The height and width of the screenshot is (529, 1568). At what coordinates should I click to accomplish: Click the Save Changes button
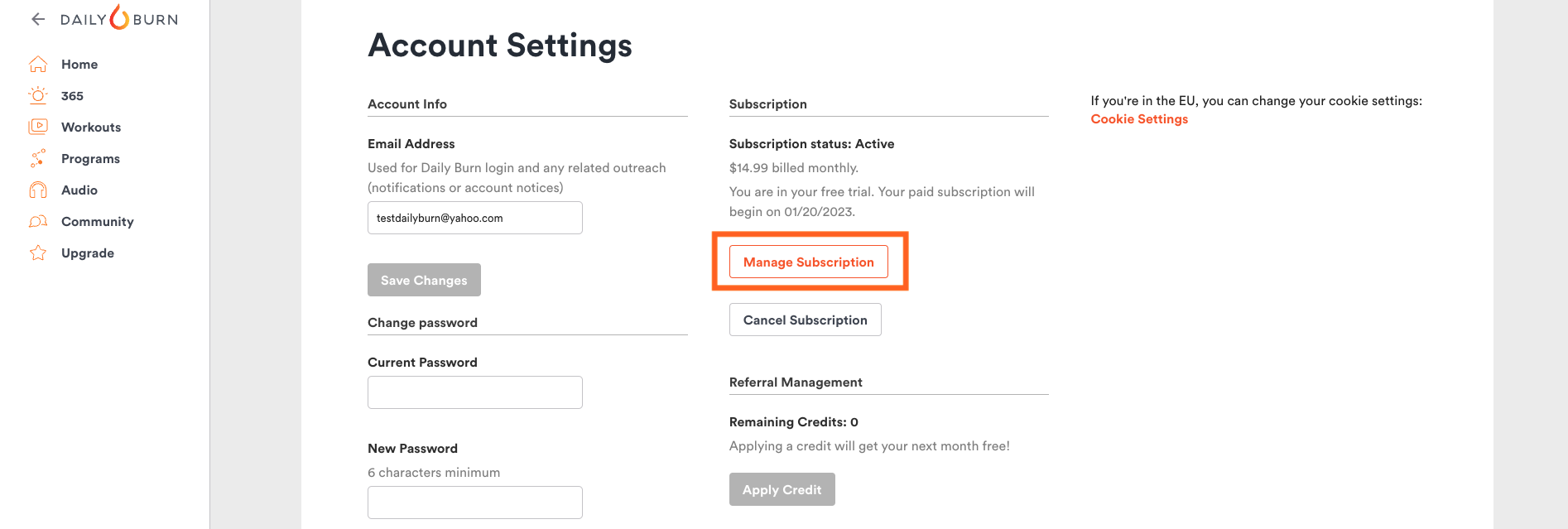pyautogui.click(x=424, y=280)
